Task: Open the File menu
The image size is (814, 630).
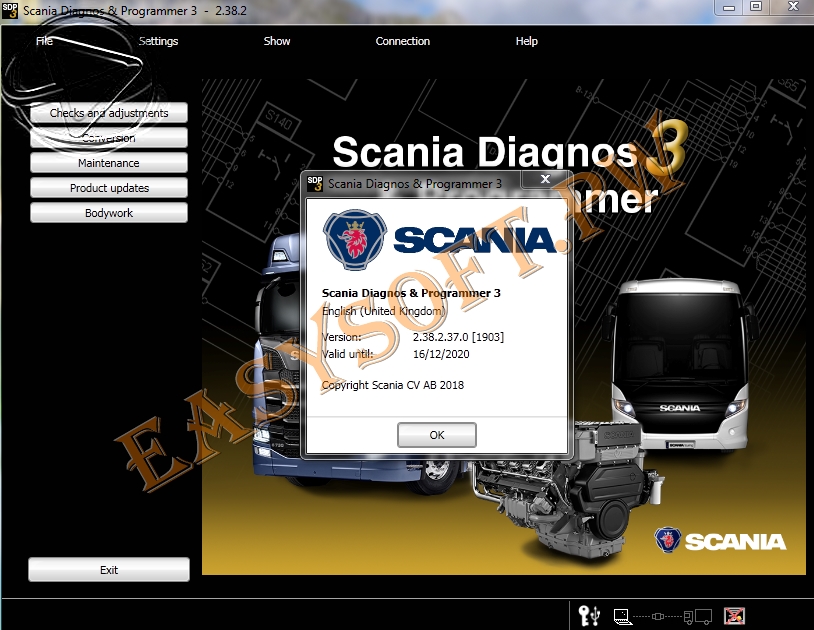Action: (44, 41)
